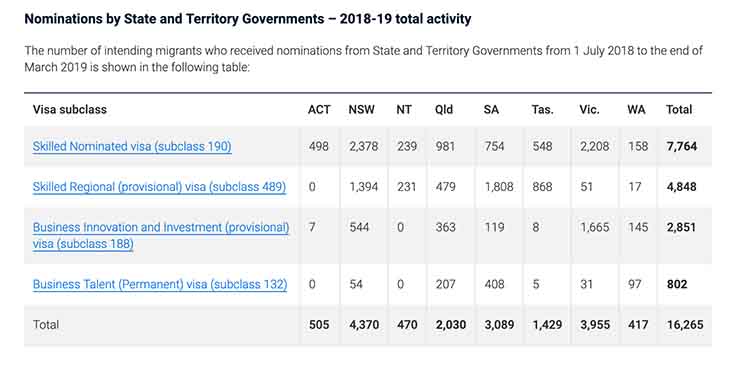
Task: Select the NT column header
Action: click(404, 110)
